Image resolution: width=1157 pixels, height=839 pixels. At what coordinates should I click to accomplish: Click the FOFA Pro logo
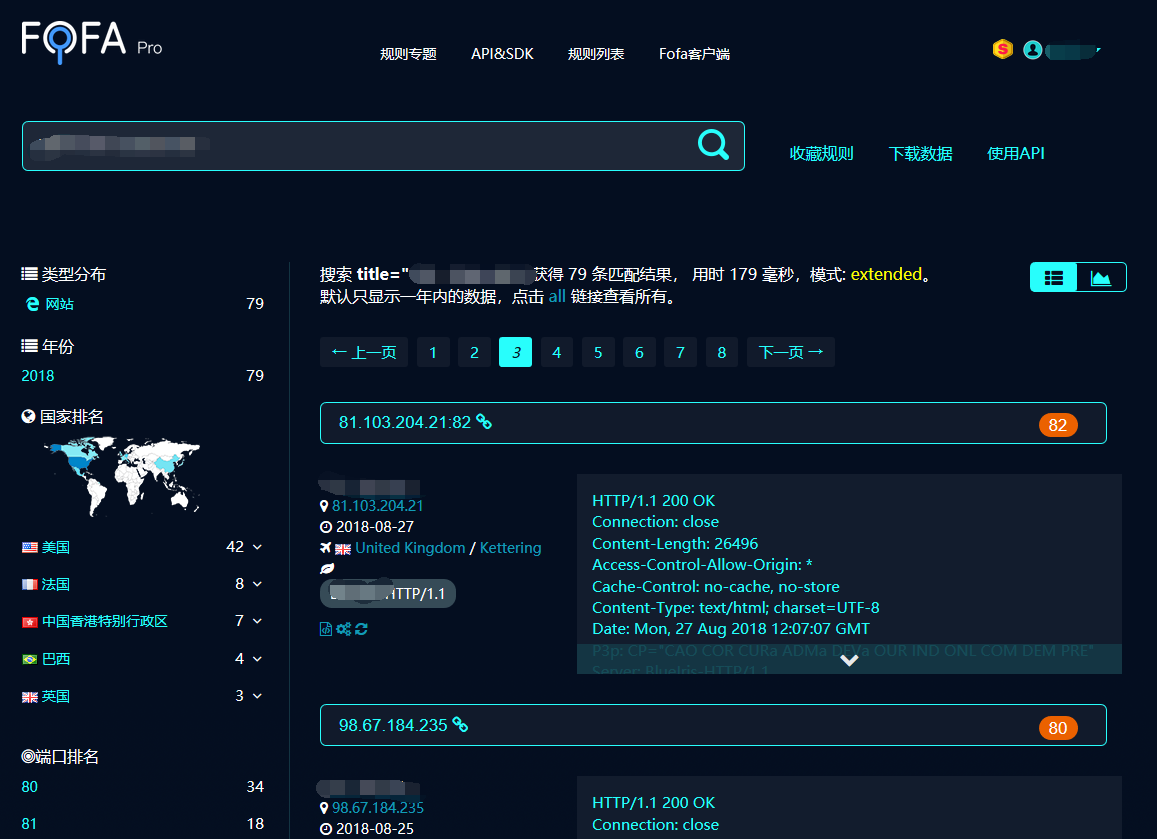(x=91, y=41)
